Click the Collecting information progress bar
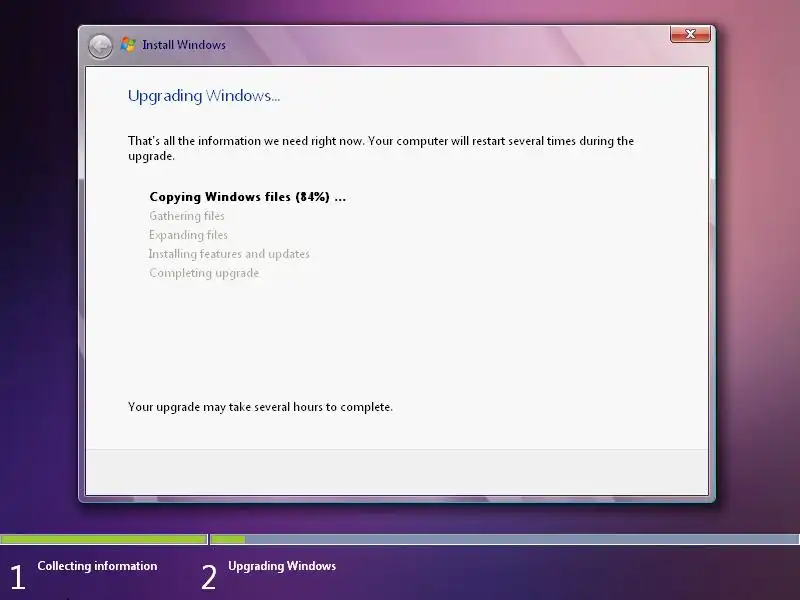Screen dimensions: 800x600 104,539
